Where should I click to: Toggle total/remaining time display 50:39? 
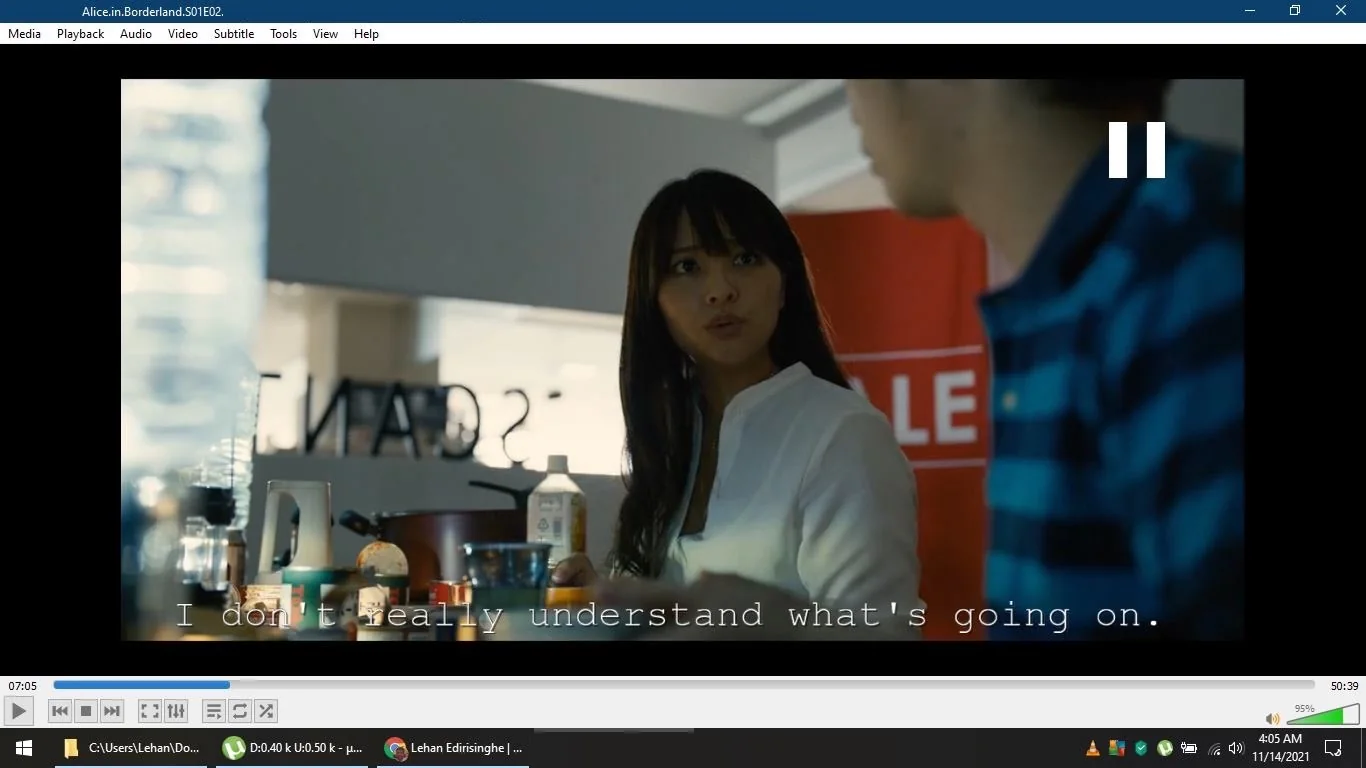[1344, 686]
